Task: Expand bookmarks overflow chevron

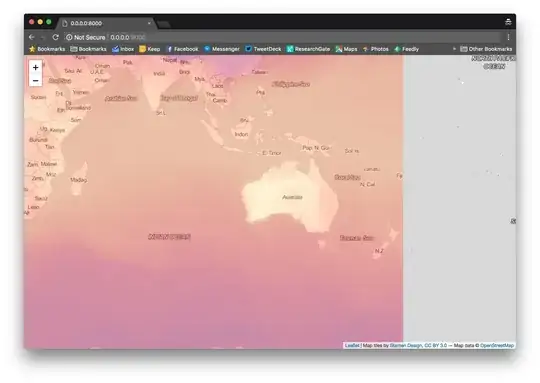Action: (x=454, y=49)
